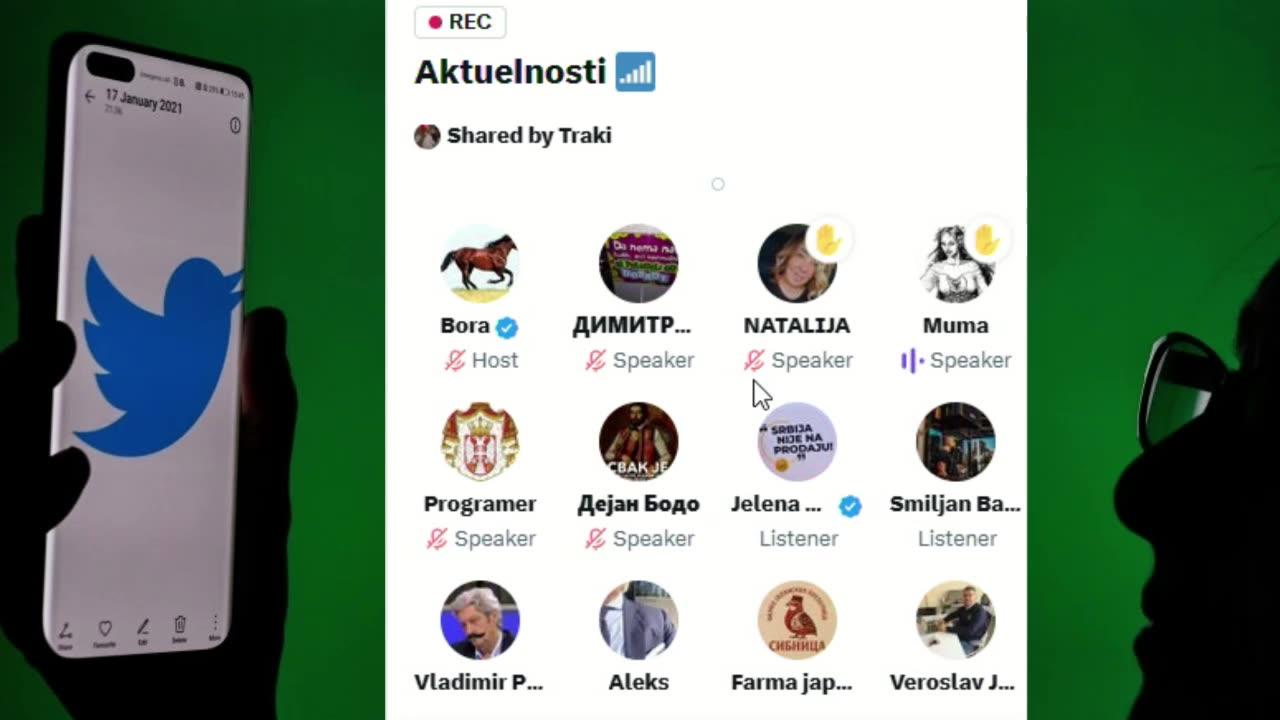Click Jelena's blue verified badge
The image size is (1280, 720).
pyautogui.click(x=850, y=506)
